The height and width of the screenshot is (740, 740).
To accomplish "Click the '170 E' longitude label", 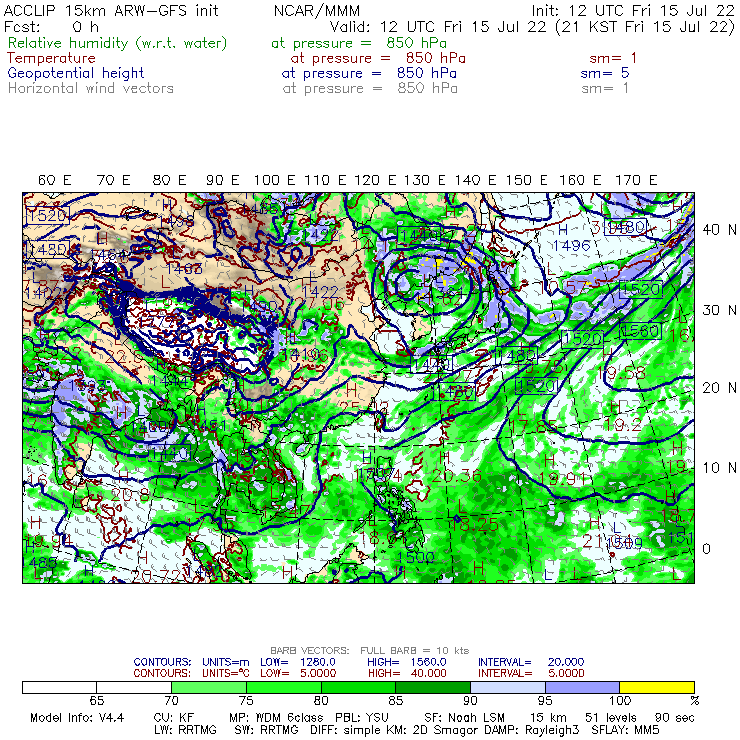I will (x=636, y=180).
